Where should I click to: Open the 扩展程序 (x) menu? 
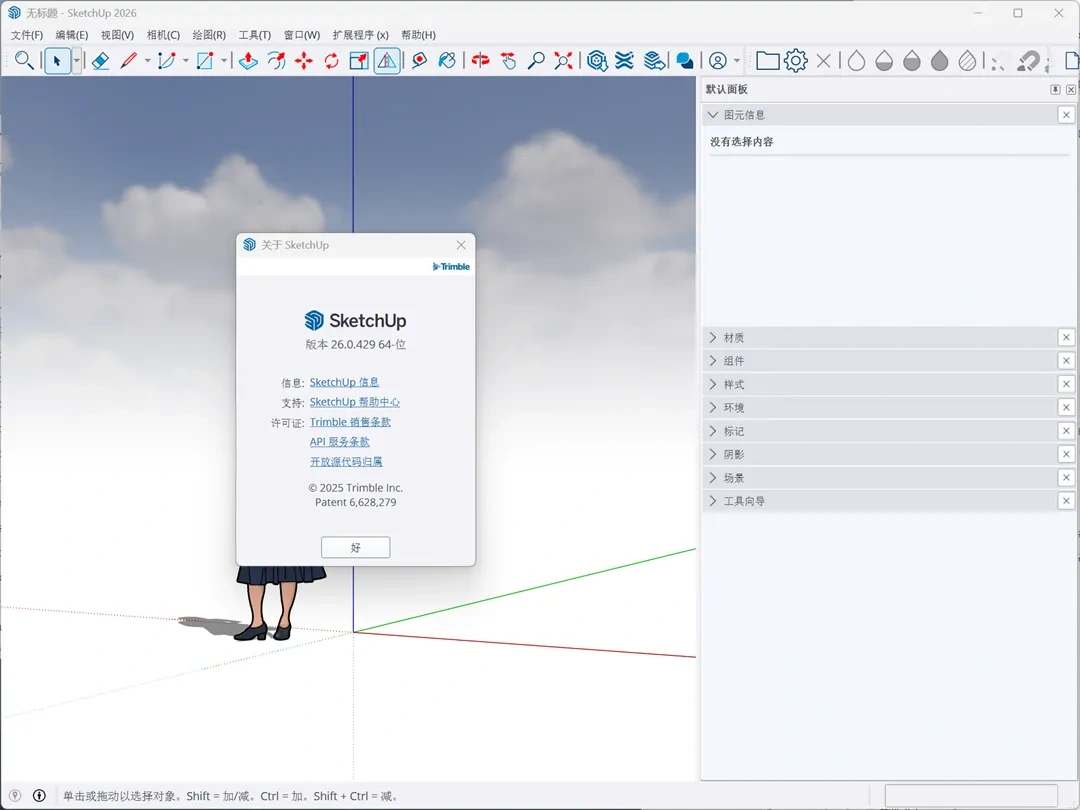click(361, 35)
